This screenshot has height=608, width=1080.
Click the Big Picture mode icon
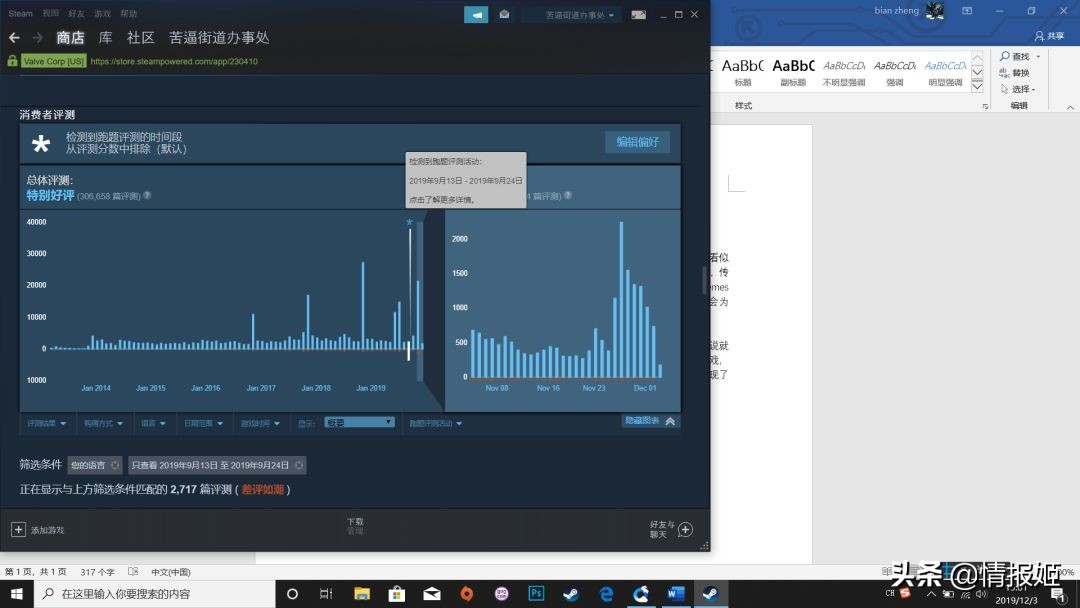click(x=638, y=15)
